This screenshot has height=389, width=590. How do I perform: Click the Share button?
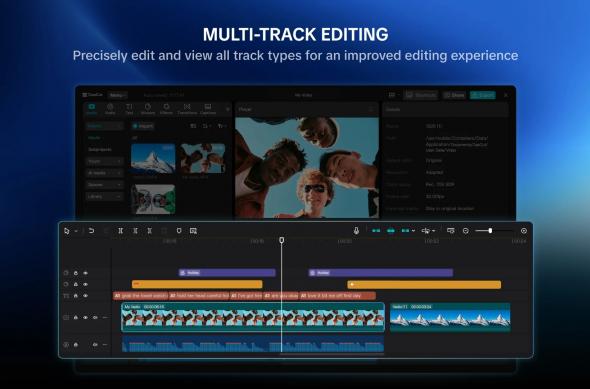click(455, 95)
